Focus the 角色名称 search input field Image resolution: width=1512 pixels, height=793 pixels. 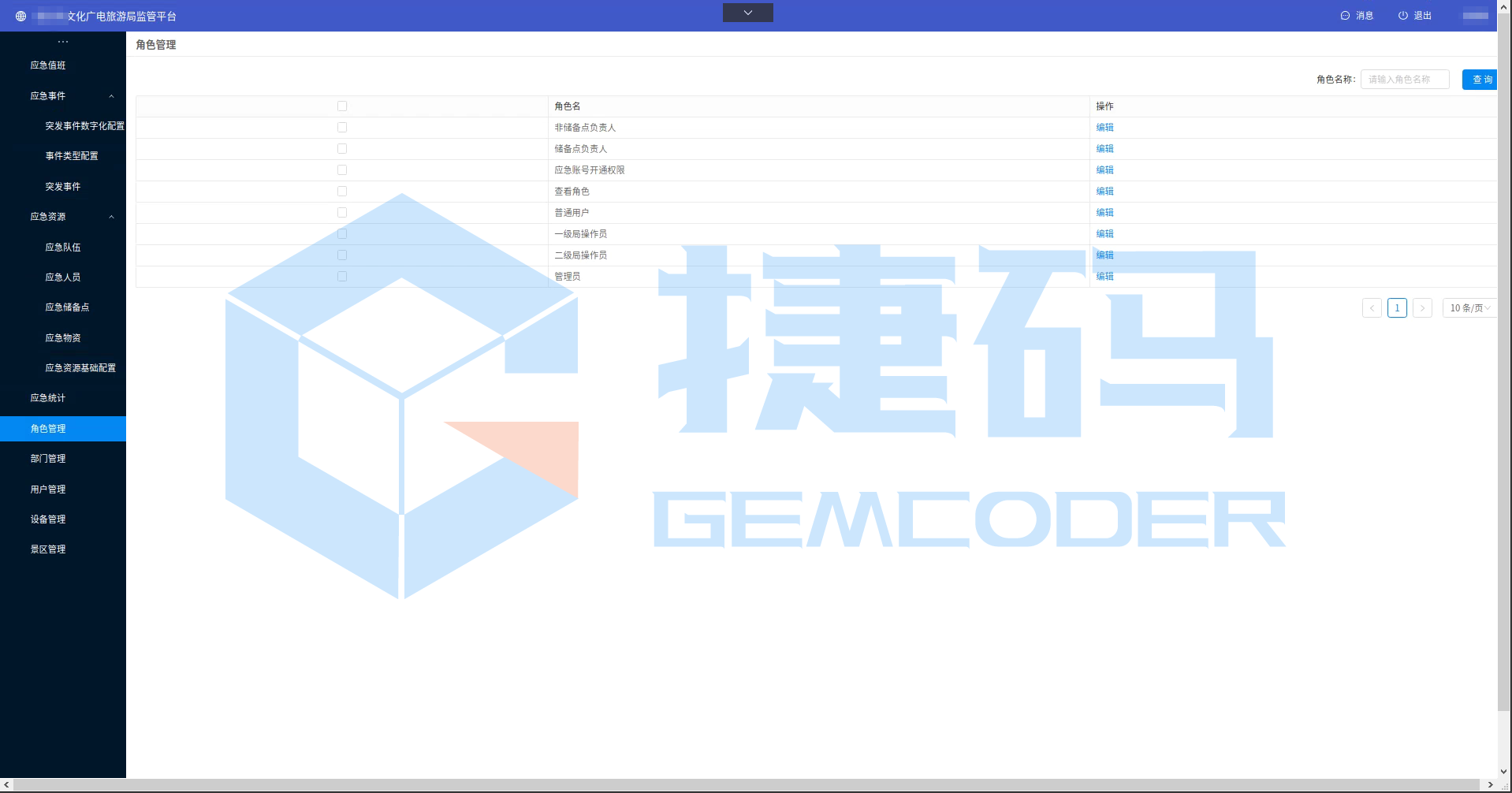pos(1404,80)
